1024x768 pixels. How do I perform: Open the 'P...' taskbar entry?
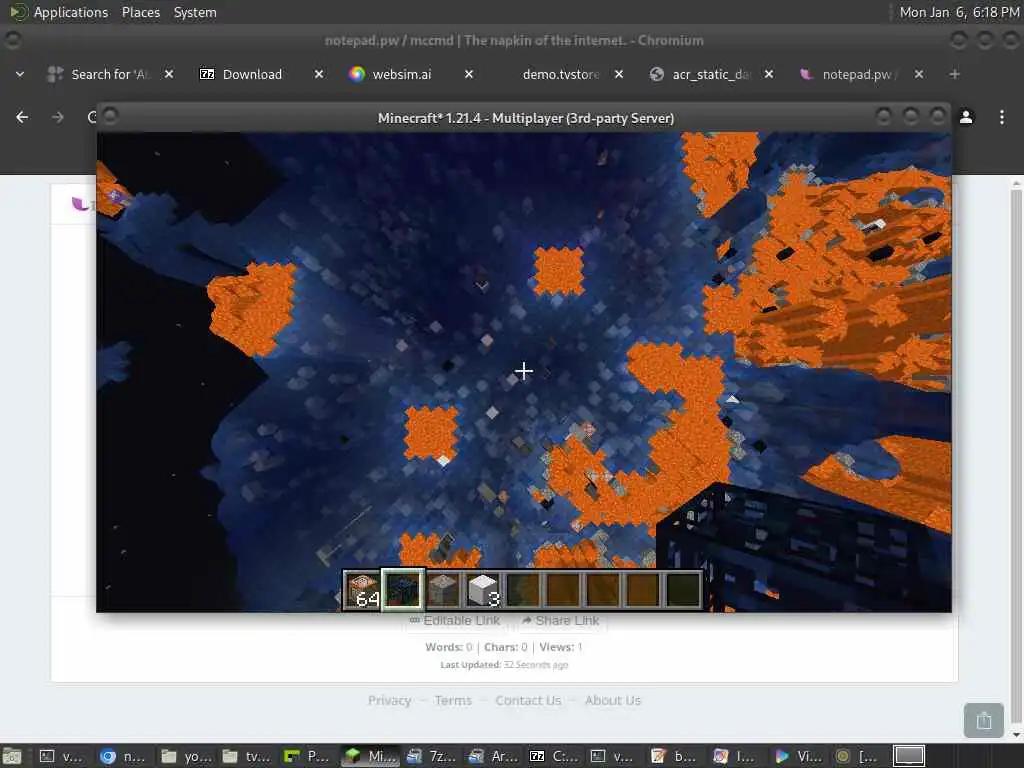pos(307,756)
